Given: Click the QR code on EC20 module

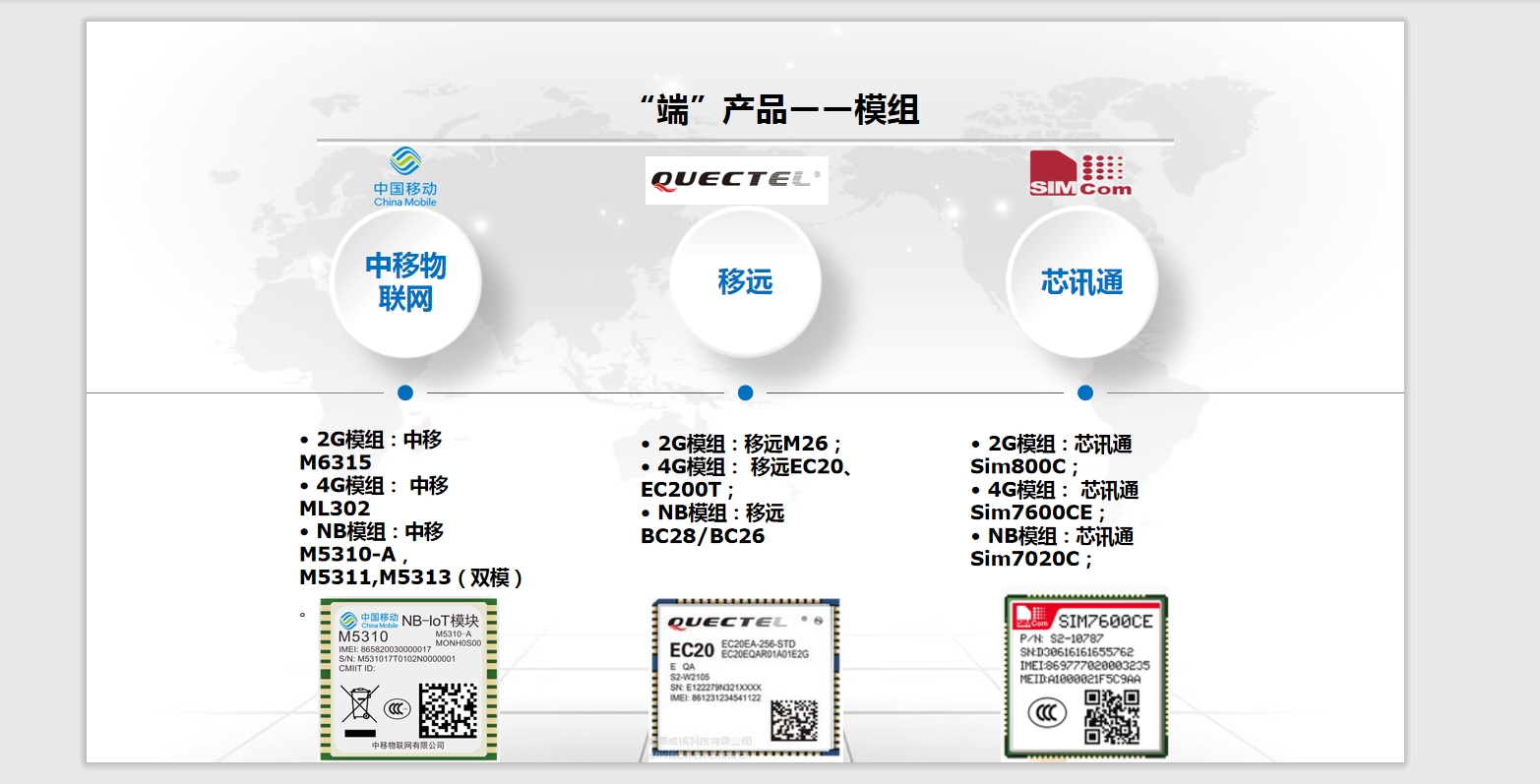Looking at the screenshot, I should [x=793, y=720].
